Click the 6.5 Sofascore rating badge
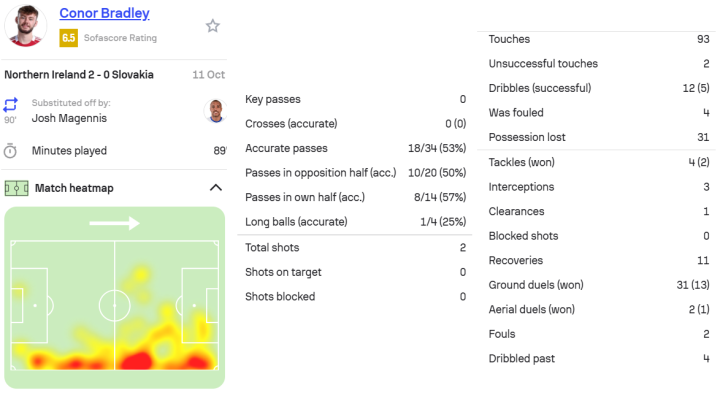This screenshot has height=393, width=720. (68, 38)
